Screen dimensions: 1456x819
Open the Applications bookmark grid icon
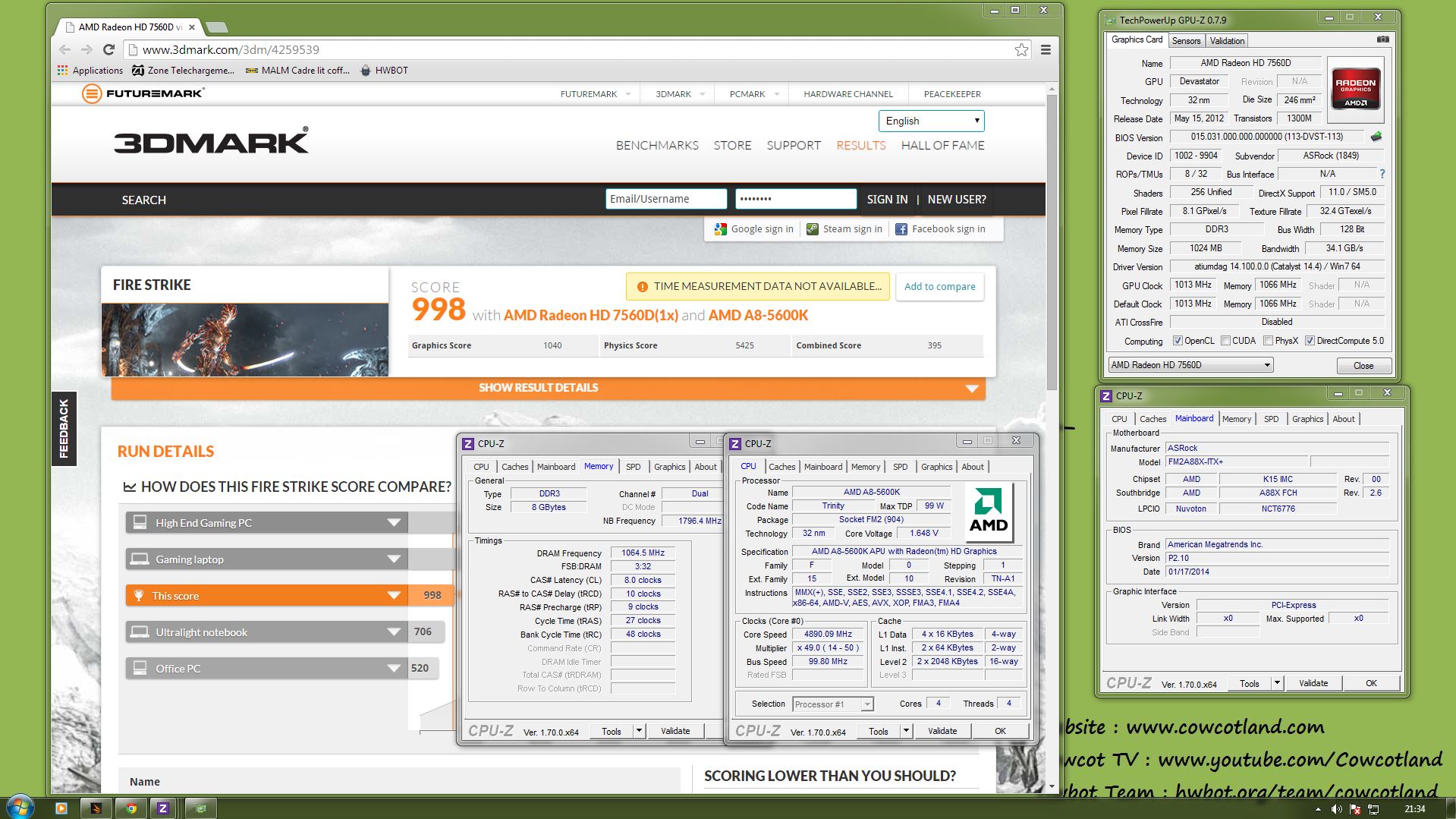[62, 70]
